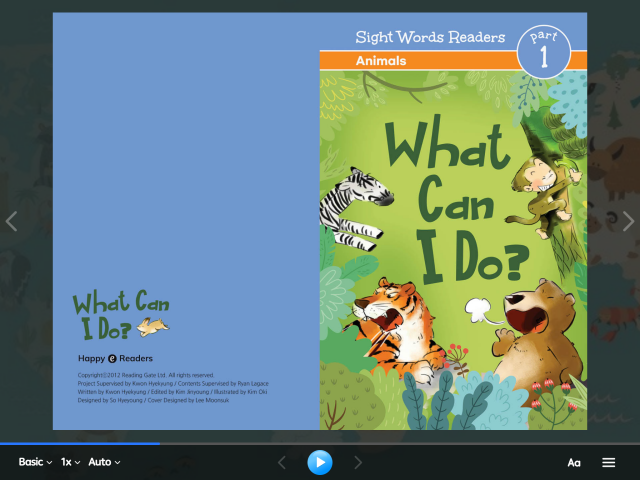Turn to the previous page with left-edge arrow
Viewport: 640px width, 480px height.
coord(12,221)
